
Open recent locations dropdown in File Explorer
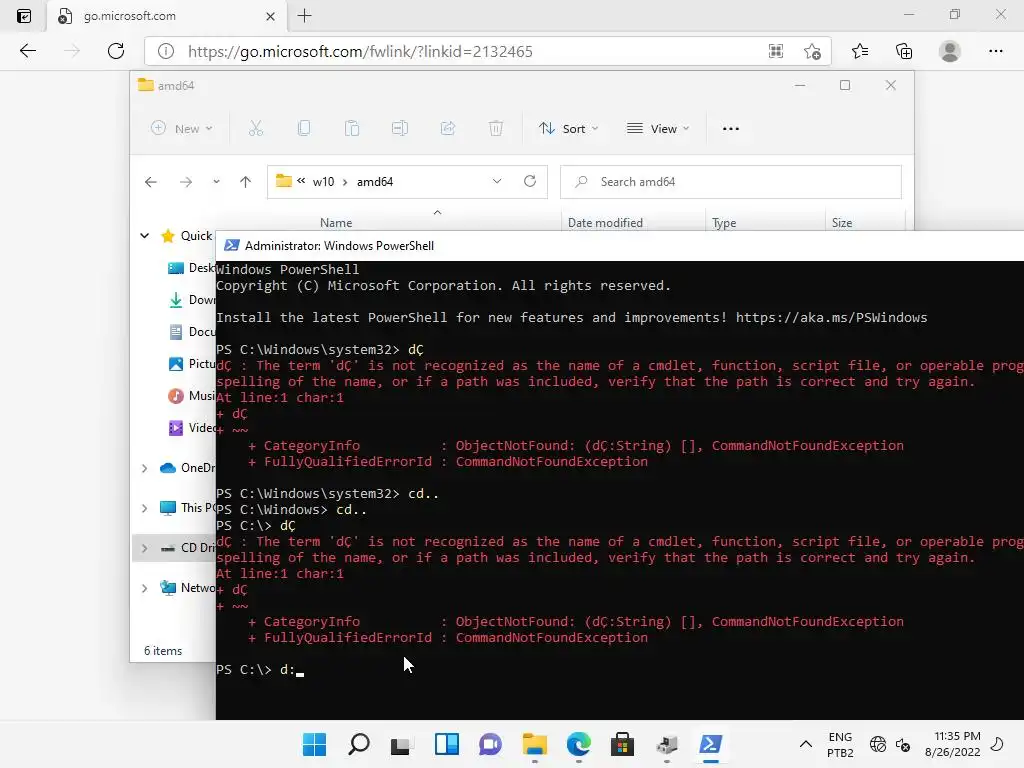(216, 182)
